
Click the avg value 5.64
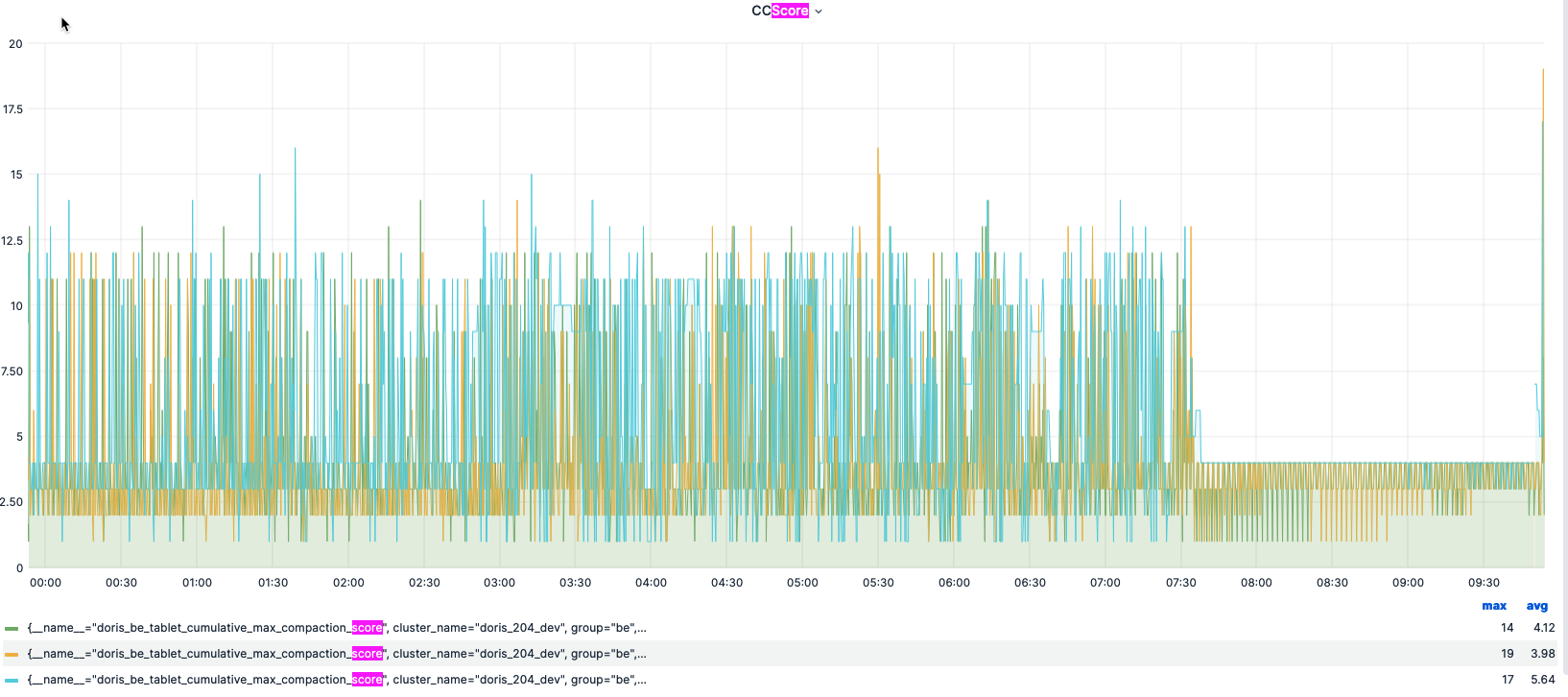click(1543, 680)
